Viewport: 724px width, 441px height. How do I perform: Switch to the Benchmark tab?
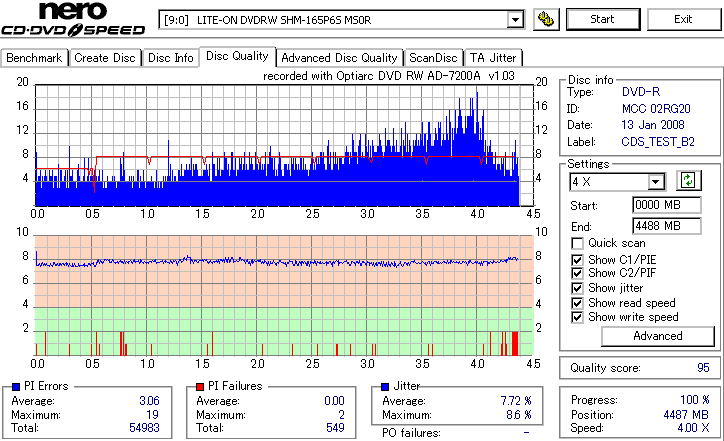pos(34,58)
